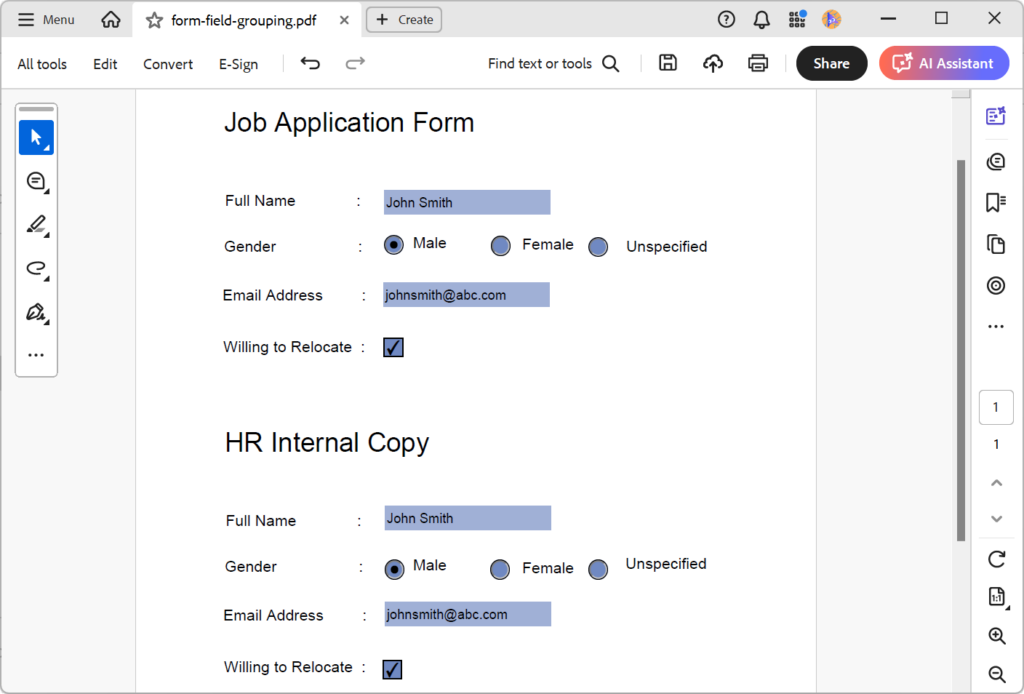Click the Share button
Image resolution: width=1024 pixels, height=694 pixels.
pyautogui.click(x=831, y=62)
